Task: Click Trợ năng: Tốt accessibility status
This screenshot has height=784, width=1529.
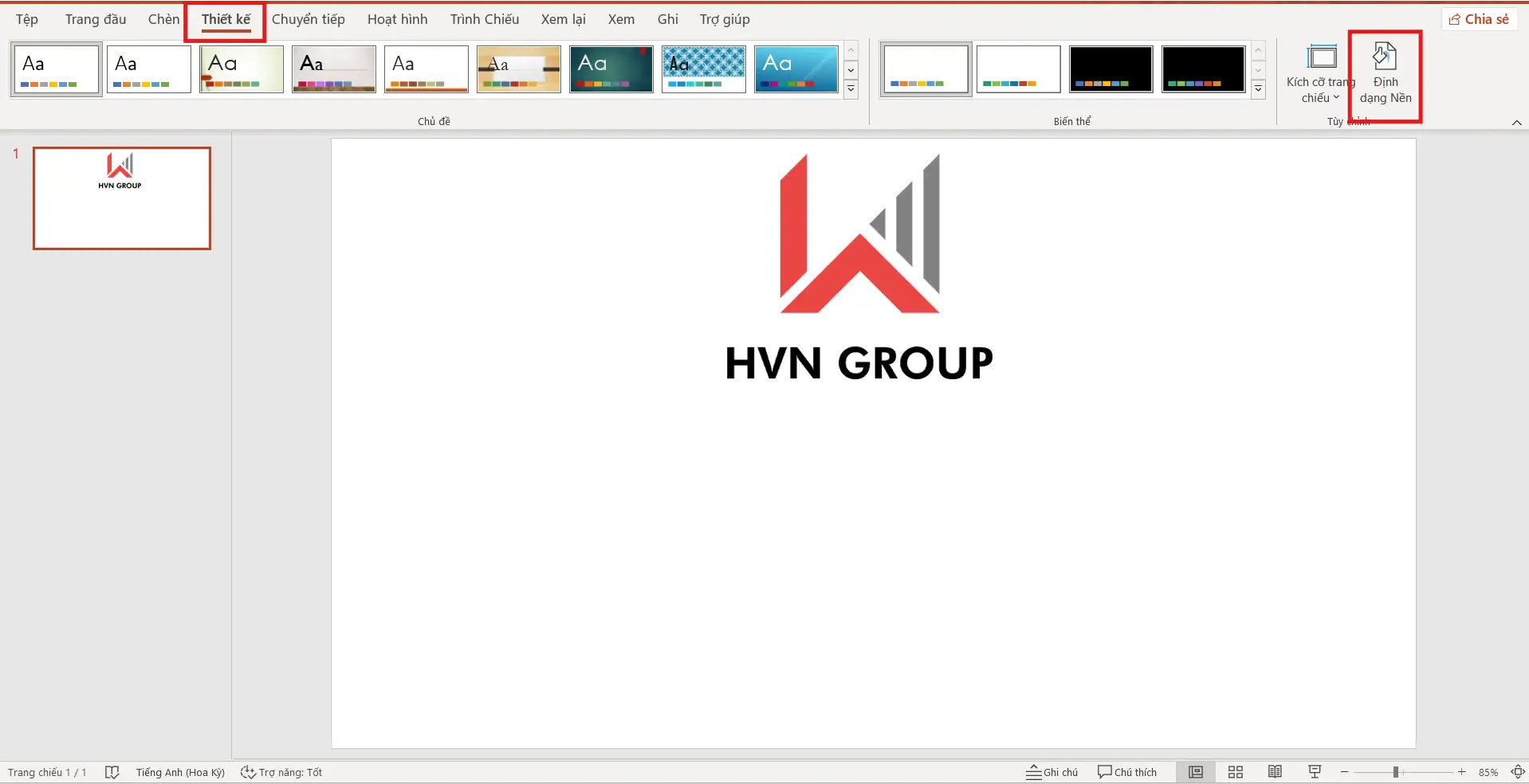Action: 281,772
